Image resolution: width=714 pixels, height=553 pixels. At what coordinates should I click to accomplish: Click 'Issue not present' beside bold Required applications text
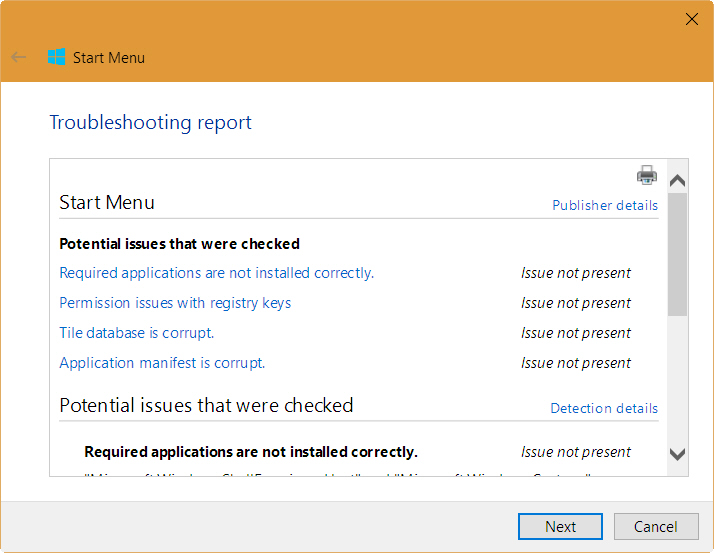point(576,452)
